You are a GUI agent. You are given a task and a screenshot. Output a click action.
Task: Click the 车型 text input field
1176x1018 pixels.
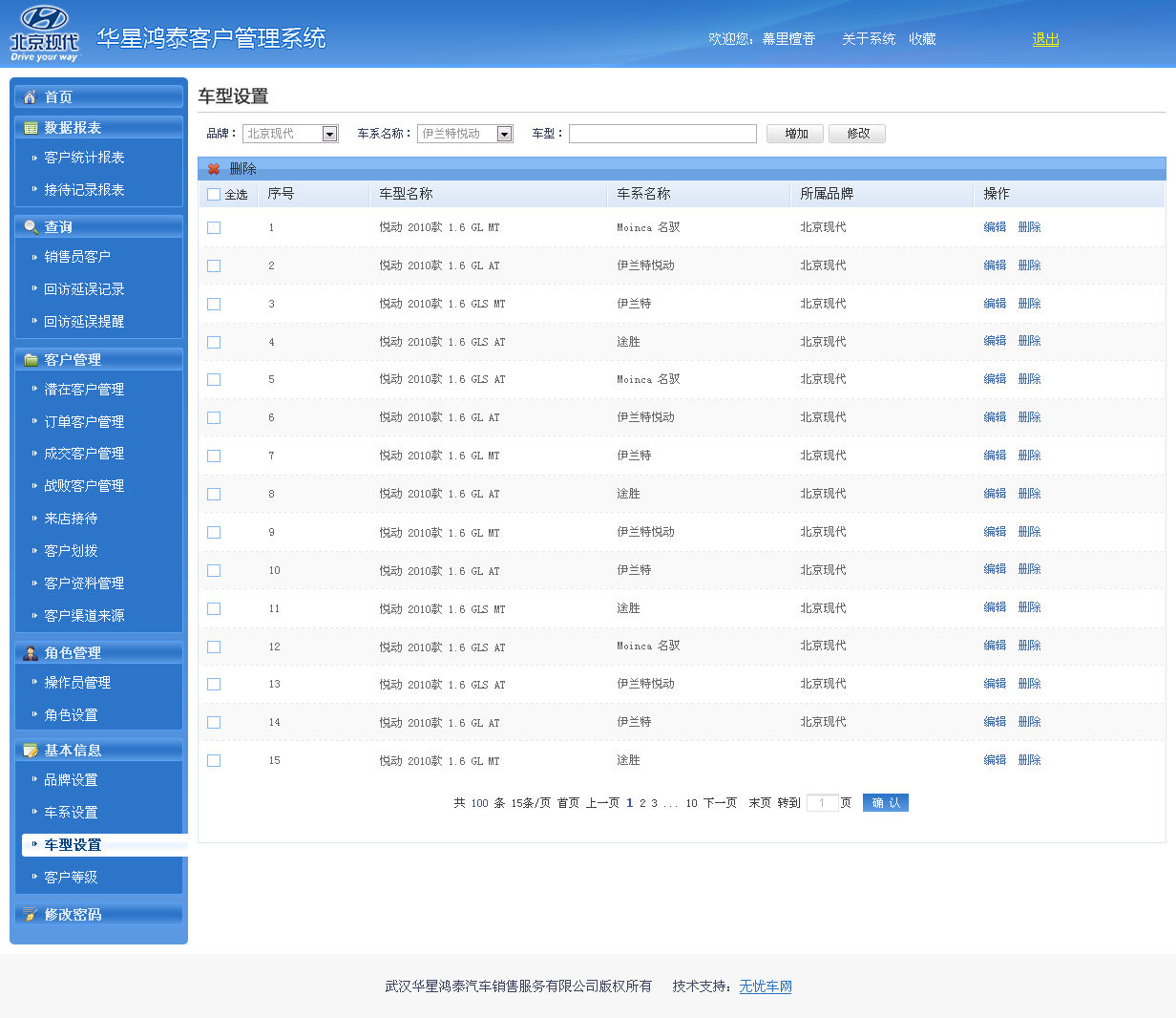(662, 134)
